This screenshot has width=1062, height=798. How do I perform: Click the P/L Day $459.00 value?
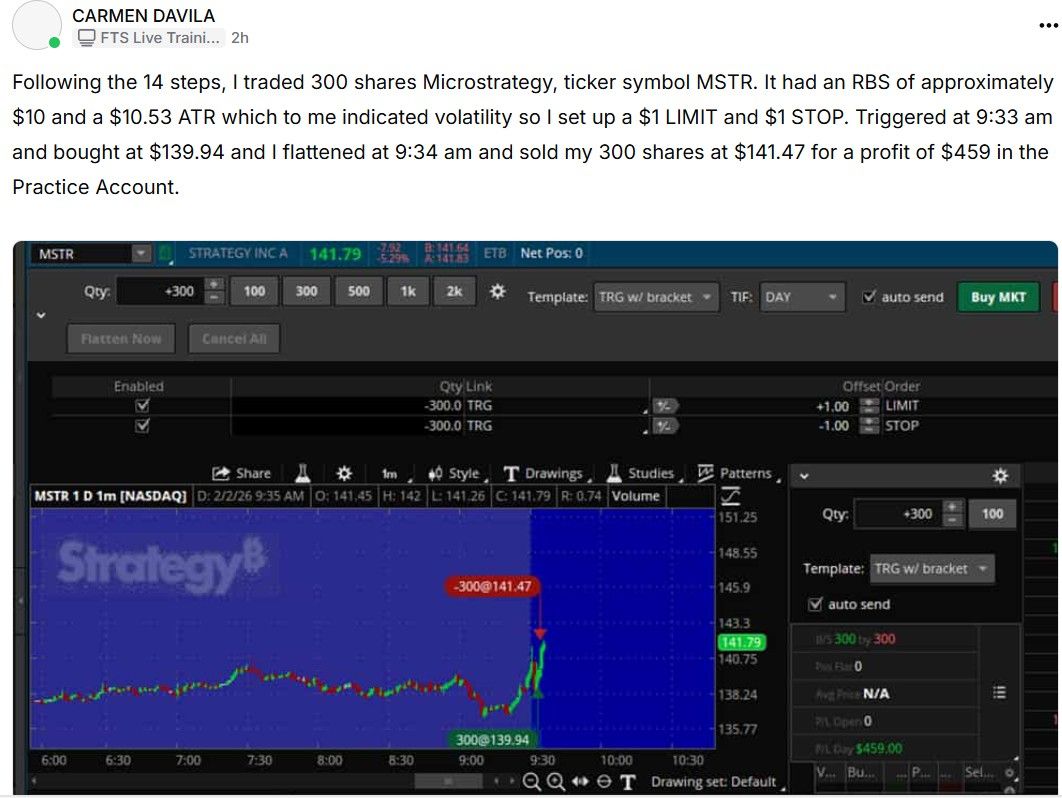(x=878, y=749)
